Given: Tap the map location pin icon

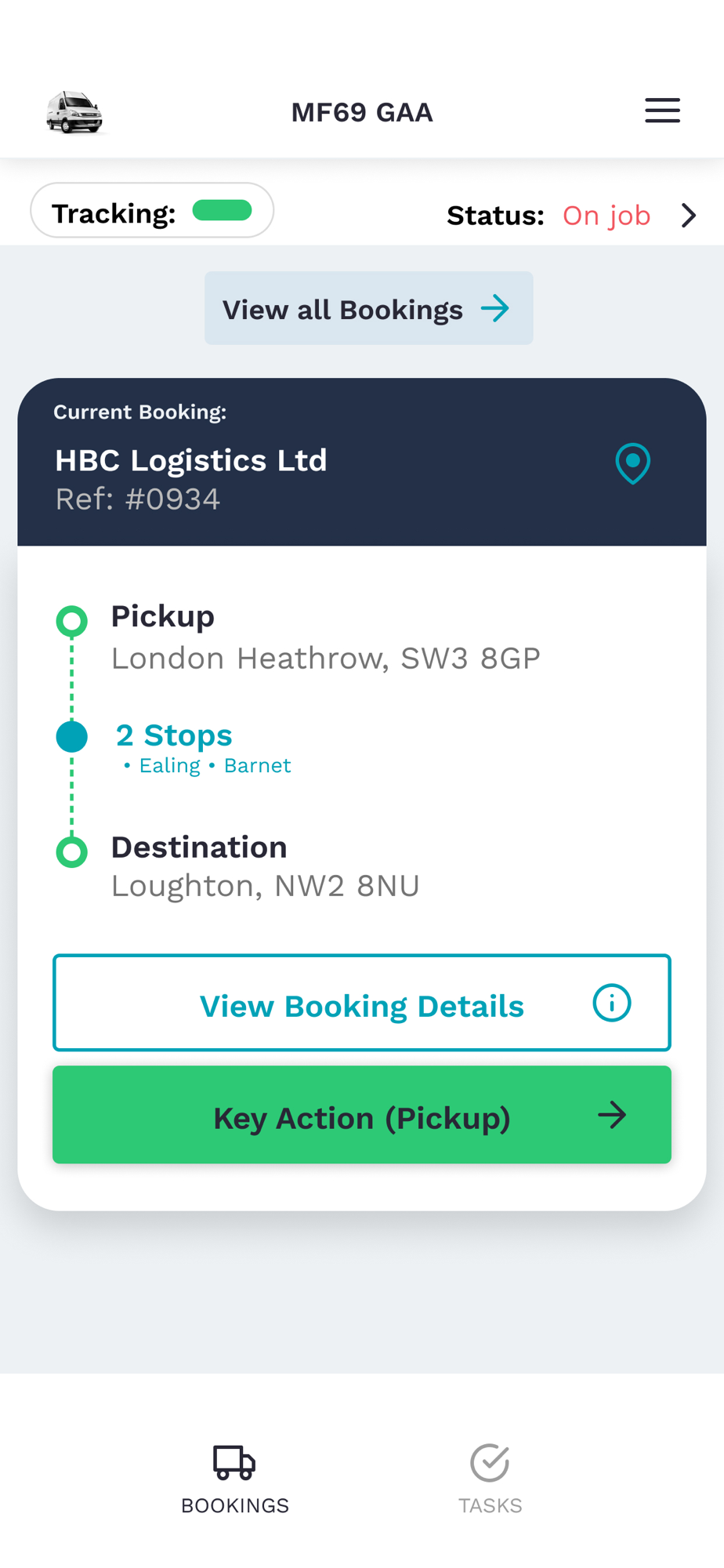Looking at the screenshot, I should click(x=632, y=463).
